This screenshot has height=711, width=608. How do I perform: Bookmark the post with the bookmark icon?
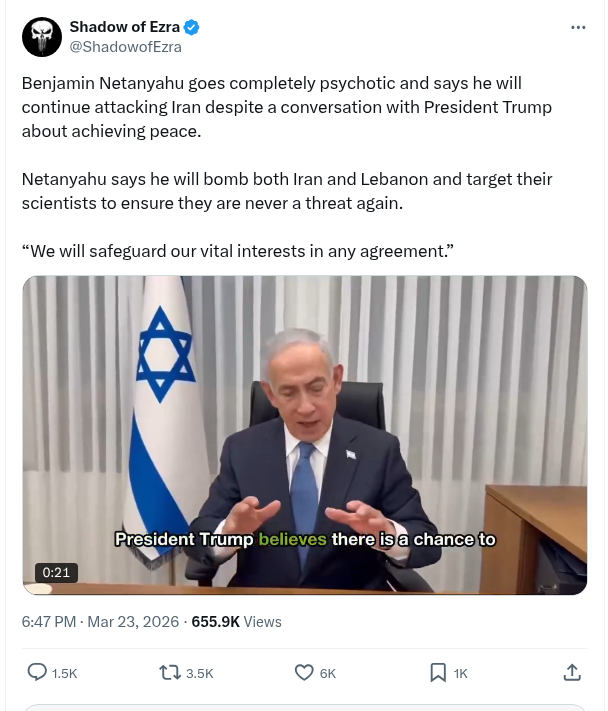click(438, 672)
